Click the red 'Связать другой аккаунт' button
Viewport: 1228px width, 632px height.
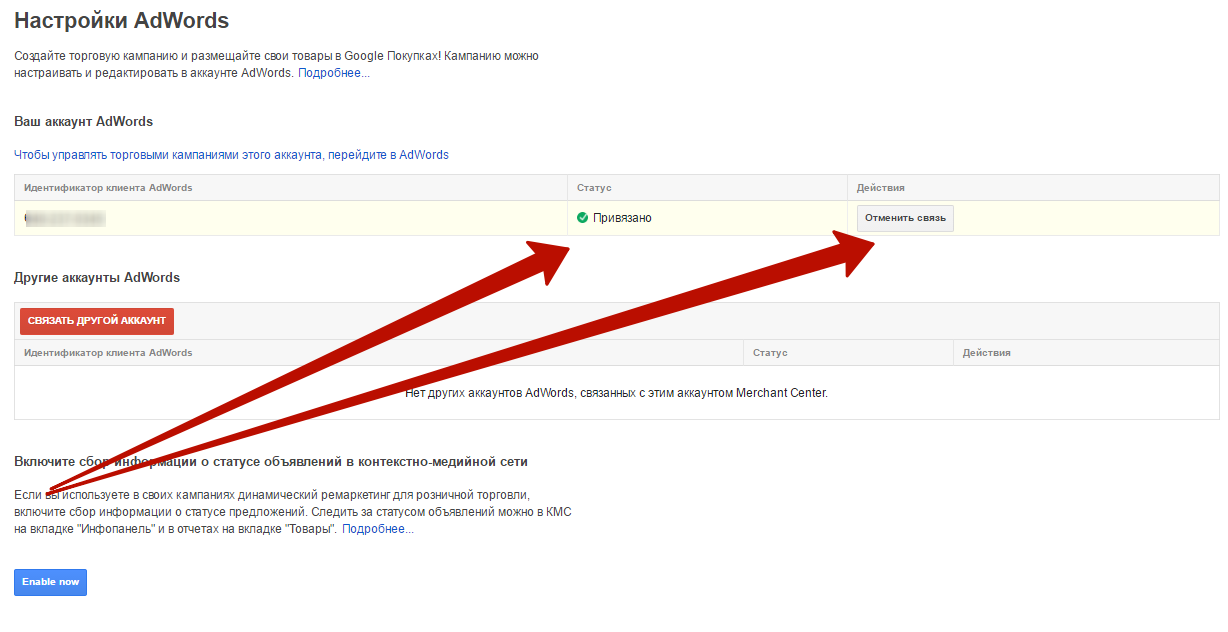[97, 321]
